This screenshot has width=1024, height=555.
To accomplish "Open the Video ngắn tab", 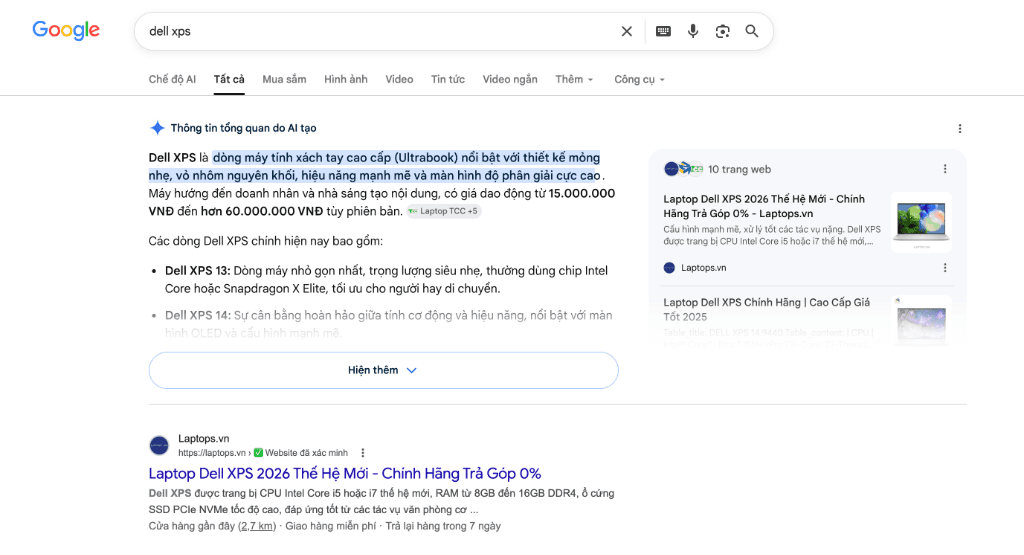I will (510, 79).
